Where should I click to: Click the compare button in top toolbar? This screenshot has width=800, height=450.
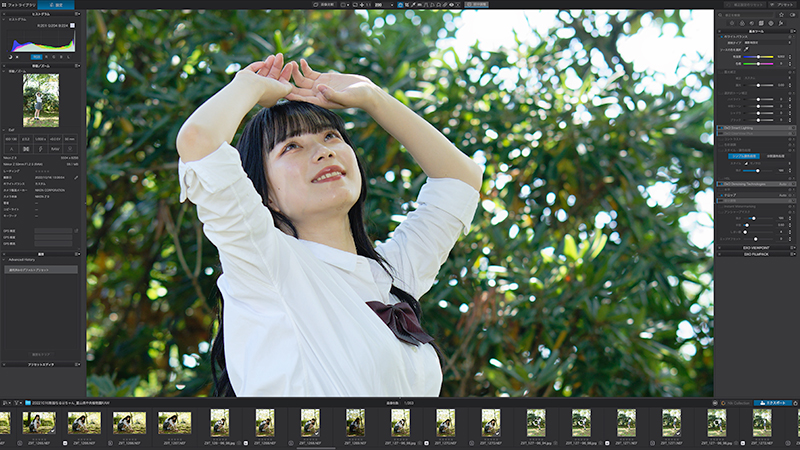click(324, 5)
